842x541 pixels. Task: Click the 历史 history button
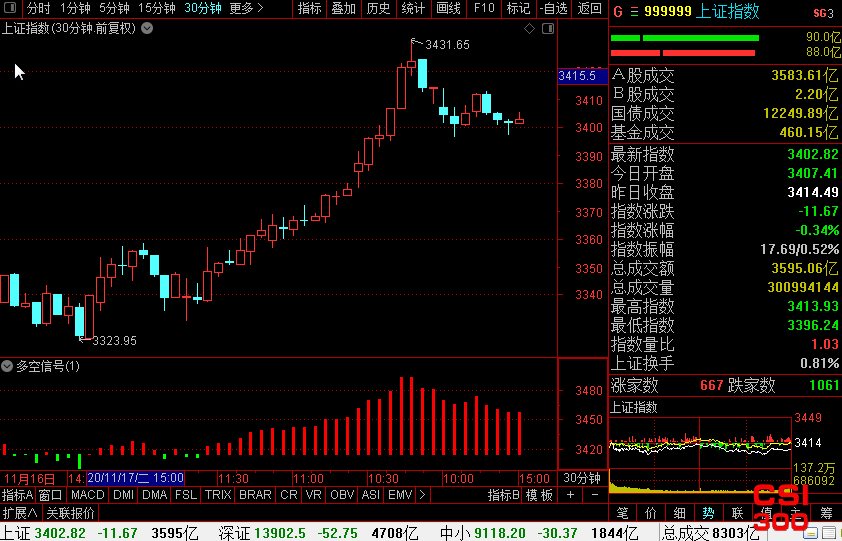[379, 8]
